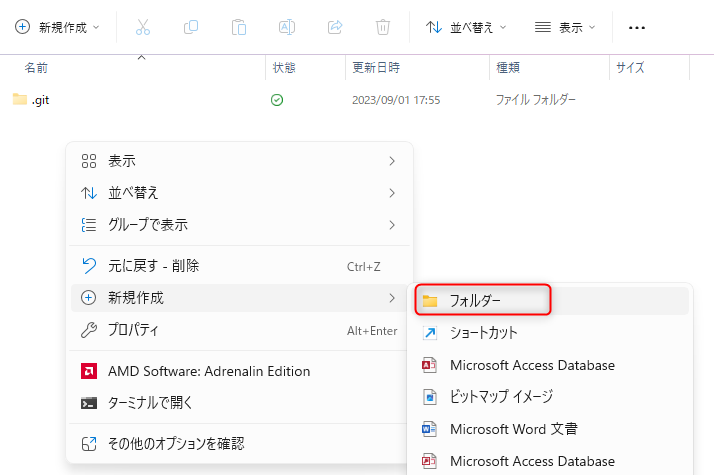Click the terminal icon beside ターミナルで開く

point(89,403)
